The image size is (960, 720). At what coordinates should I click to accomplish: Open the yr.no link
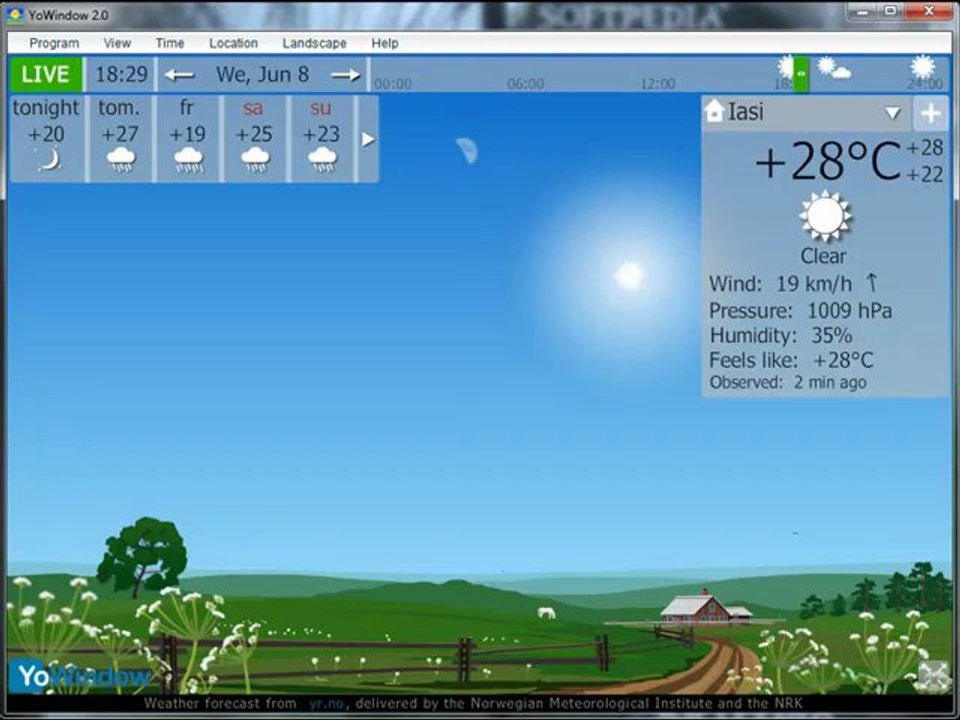pos(326,703)
